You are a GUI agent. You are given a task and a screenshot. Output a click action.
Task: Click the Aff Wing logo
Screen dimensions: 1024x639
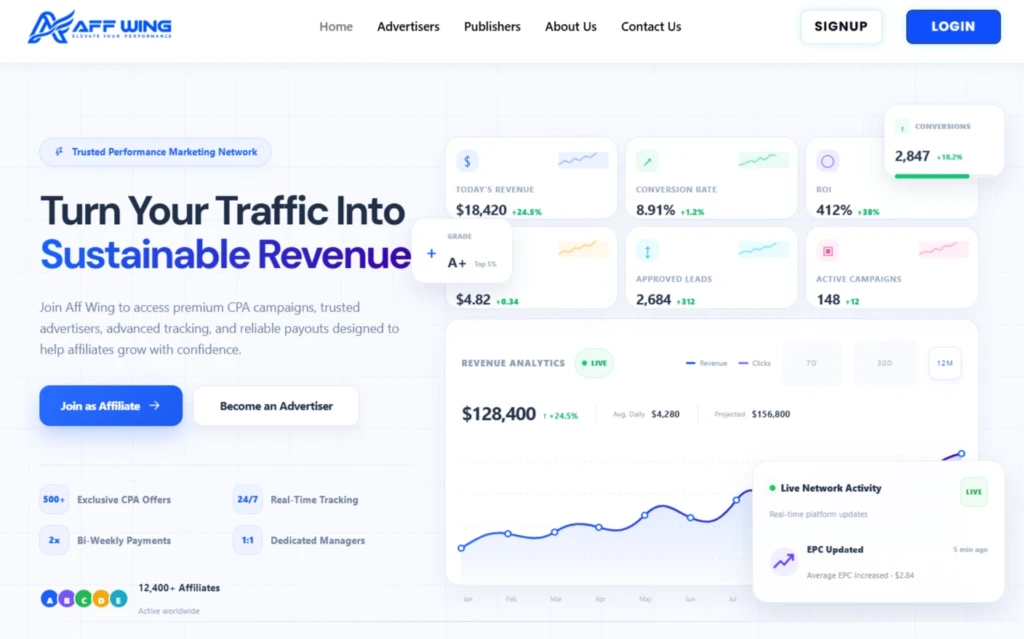[x=99, y=27]
